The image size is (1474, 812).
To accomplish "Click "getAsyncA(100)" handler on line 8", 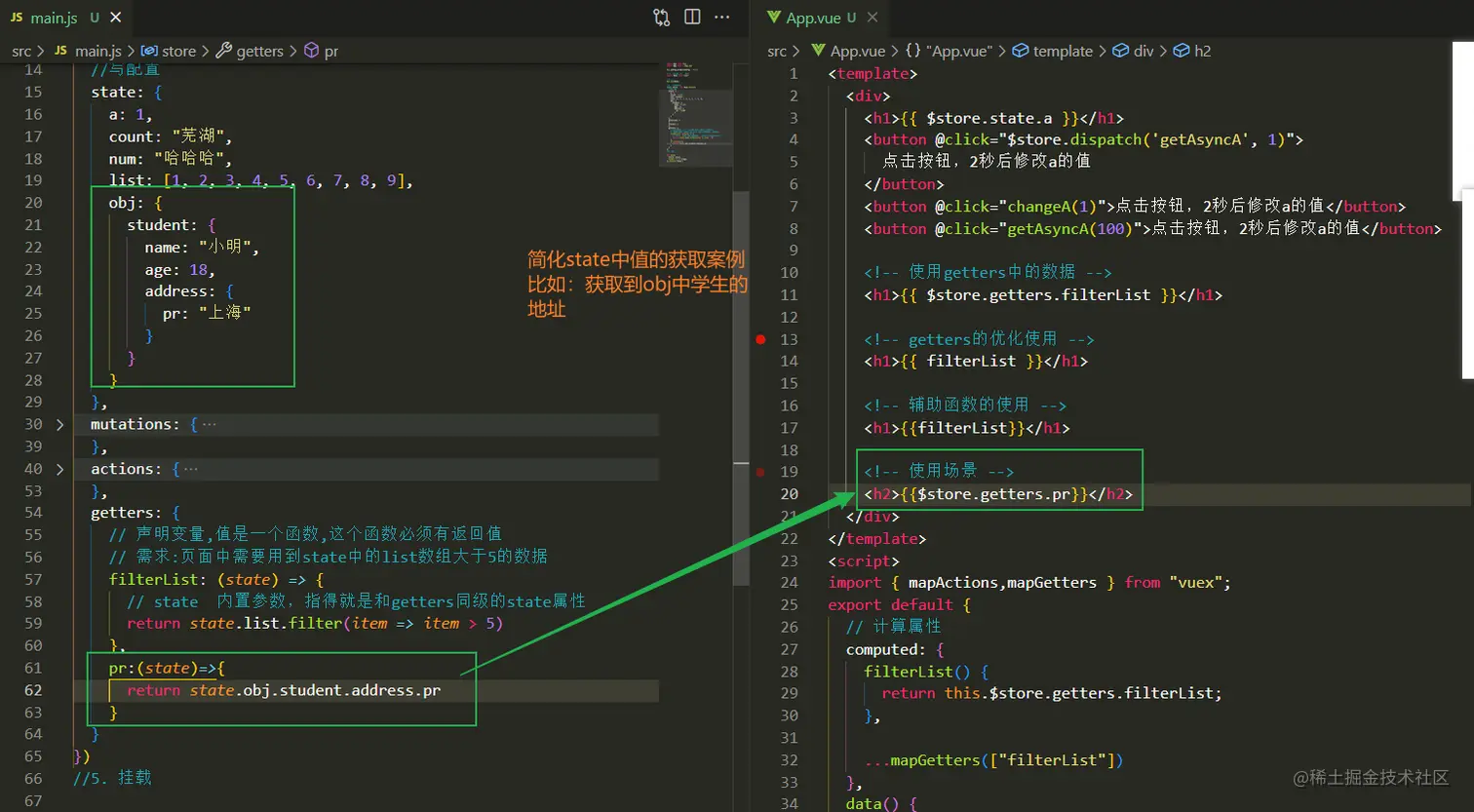I will pyautogui.click(x=1069, y=228).
